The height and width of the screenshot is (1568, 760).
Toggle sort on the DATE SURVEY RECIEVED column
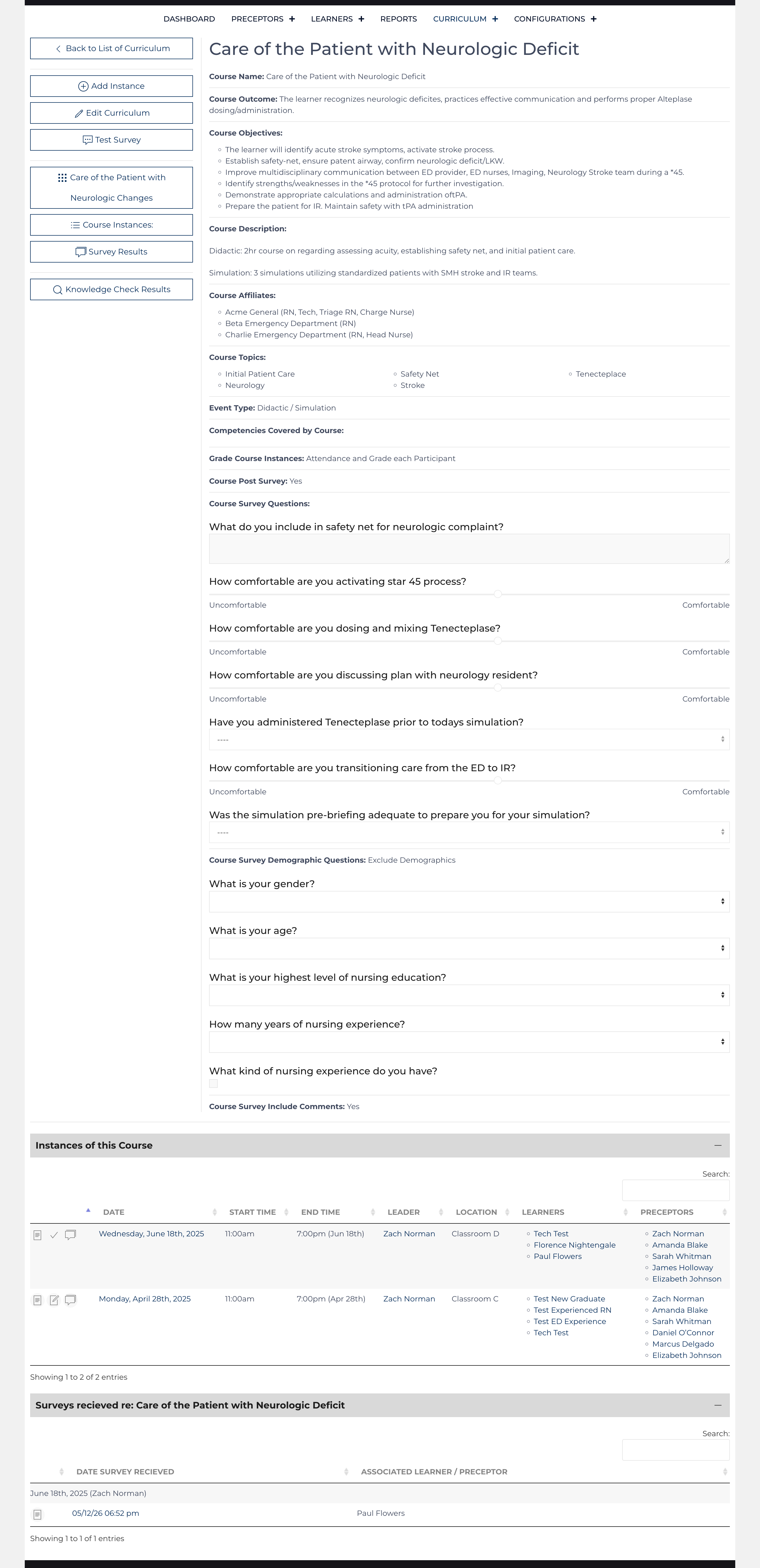(62, 1471)
